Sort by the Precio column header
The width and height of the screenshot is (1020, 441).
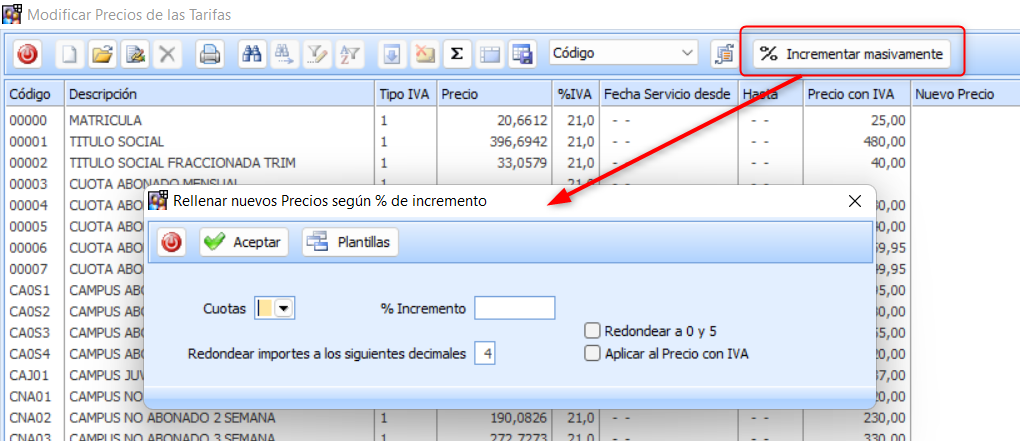pos(460,94)
